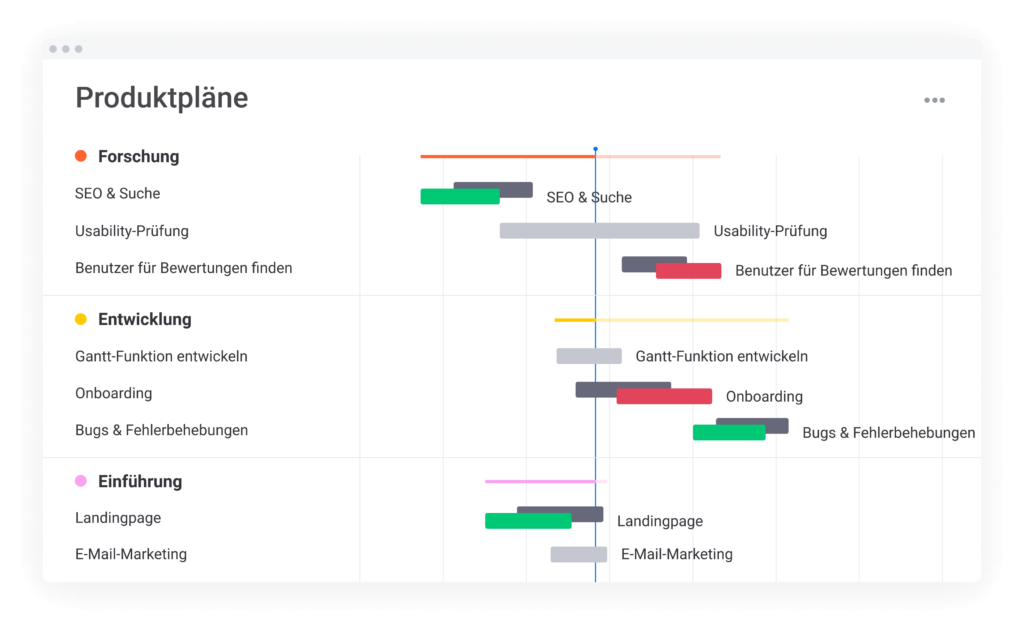Collapse the Forschung group header
Viewport: 1024px width, 629px height.
click(x=138, y=156)
